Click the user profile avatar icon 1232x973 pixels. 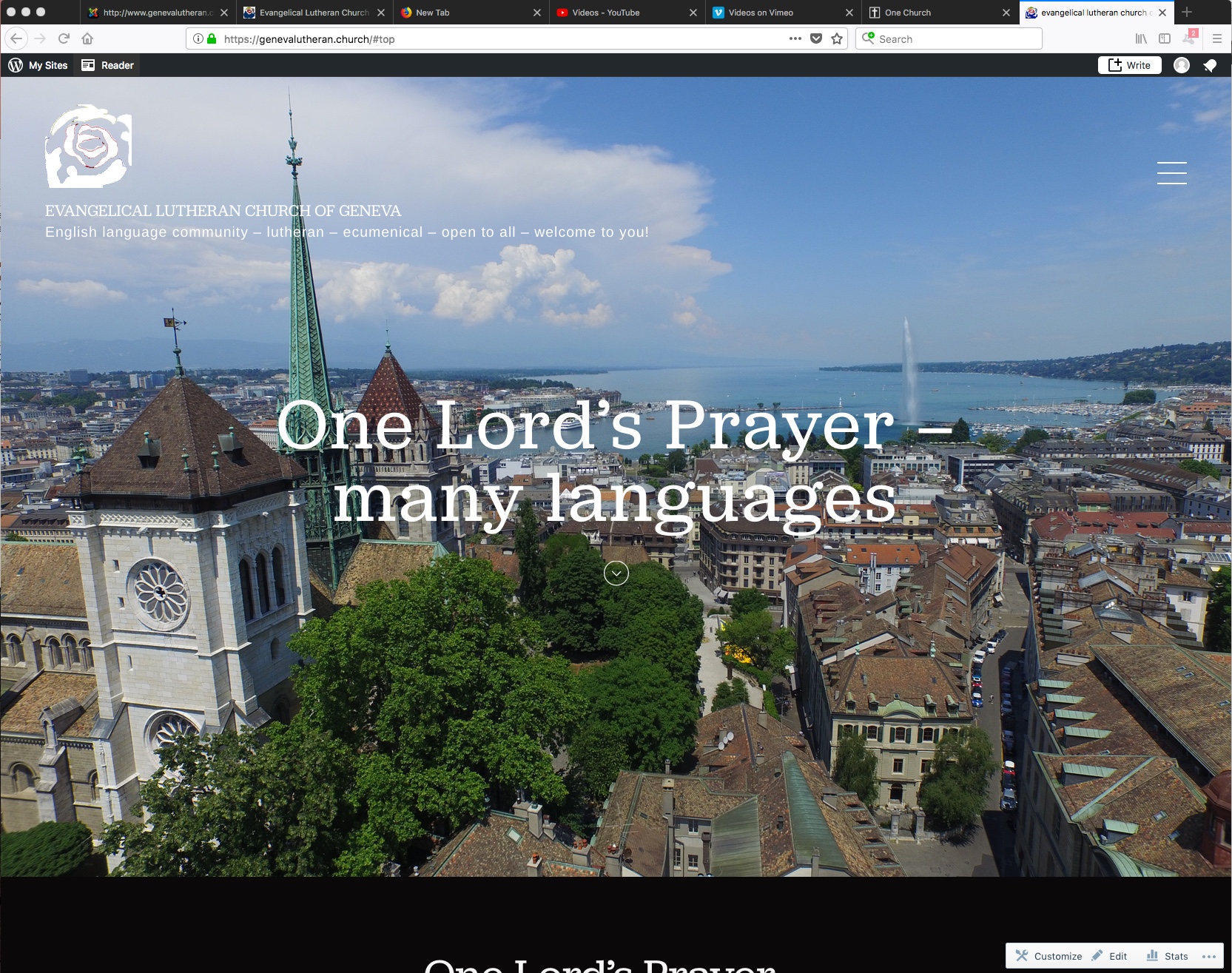click(1182, 66)
